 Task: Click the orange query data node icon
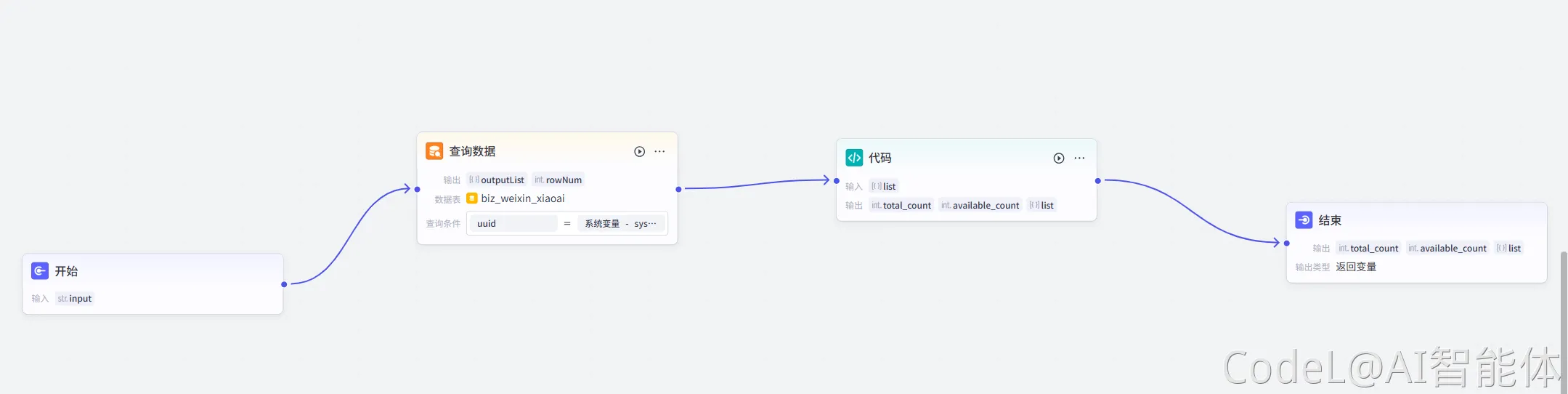coord(434,151)
